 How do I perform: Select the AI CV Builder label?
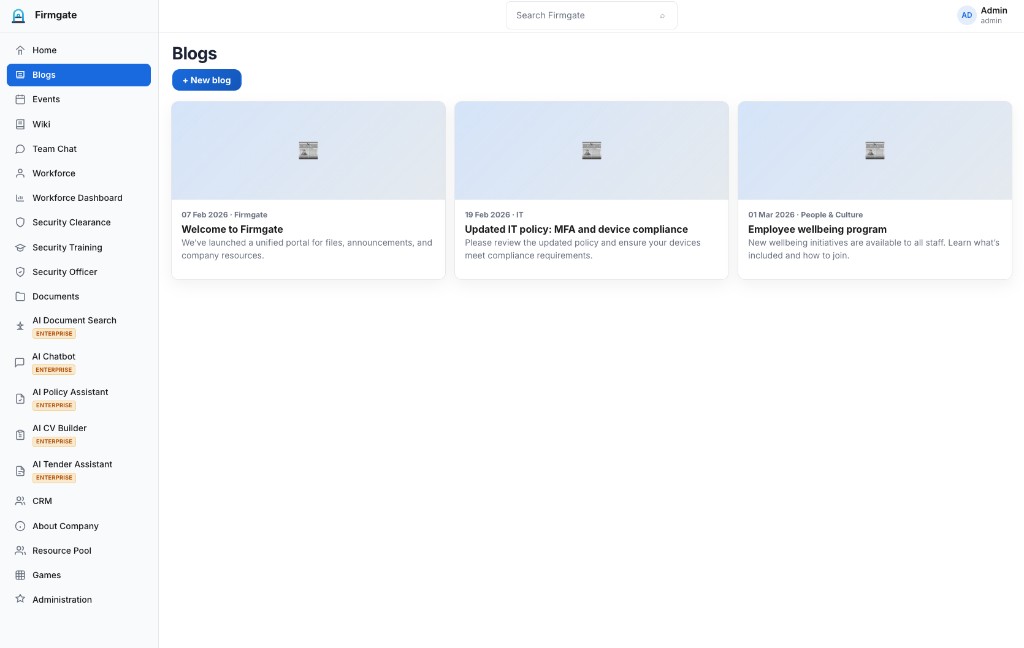pyautogui.click(x=59, y=428)
